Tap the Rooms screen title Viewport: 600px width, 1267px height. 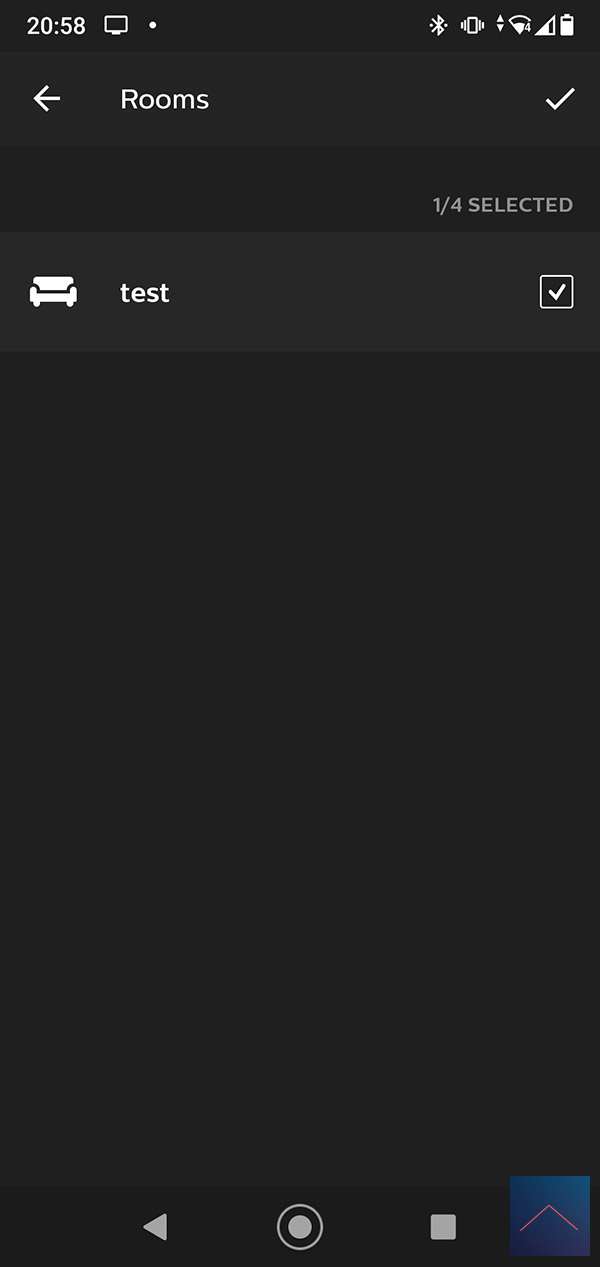tap(165, 99)
